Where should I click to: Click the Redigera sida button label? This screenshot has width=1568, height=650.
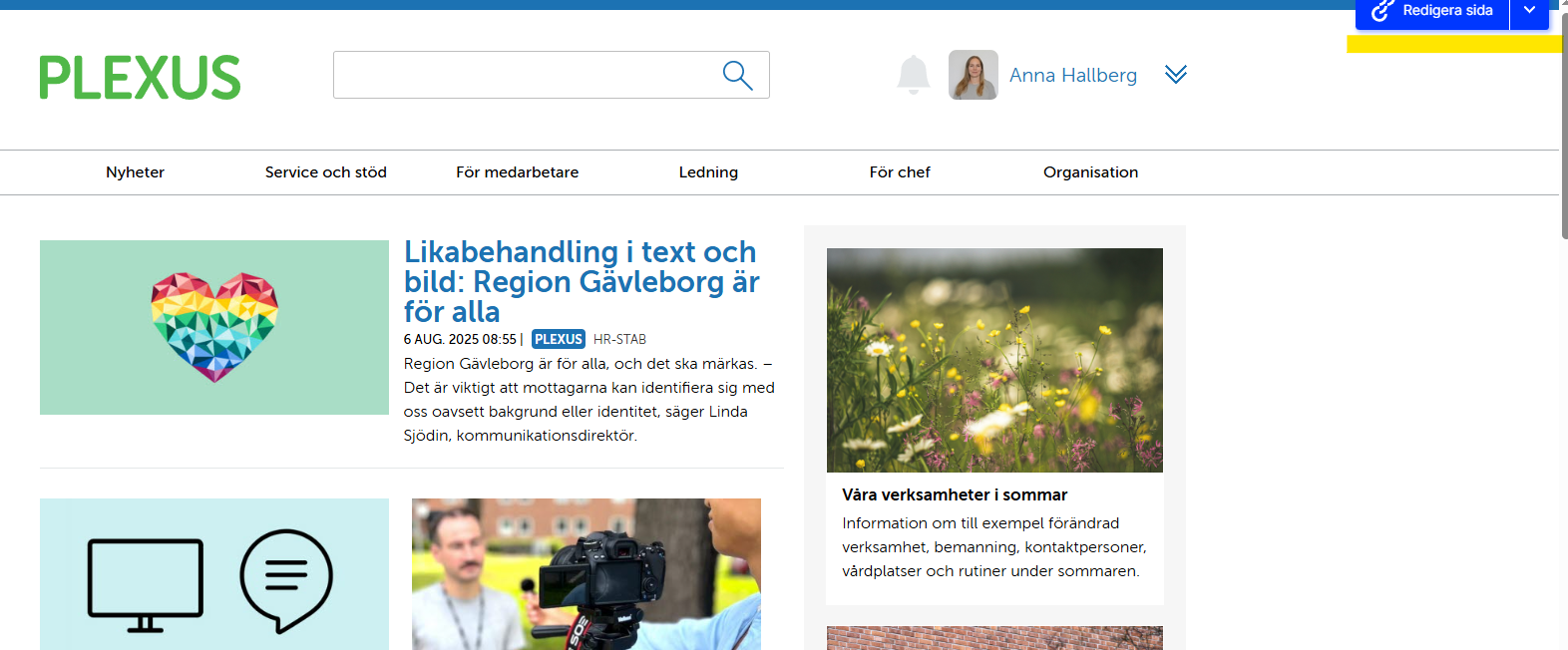tap(1447, 10)
